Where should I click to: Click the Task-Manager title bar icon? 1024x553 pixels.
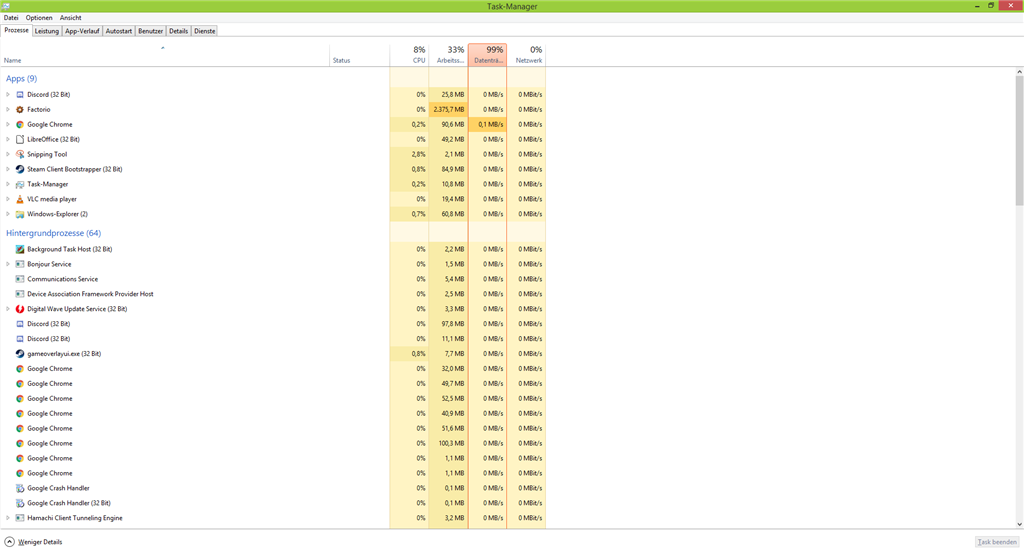(x=6, y=6)
